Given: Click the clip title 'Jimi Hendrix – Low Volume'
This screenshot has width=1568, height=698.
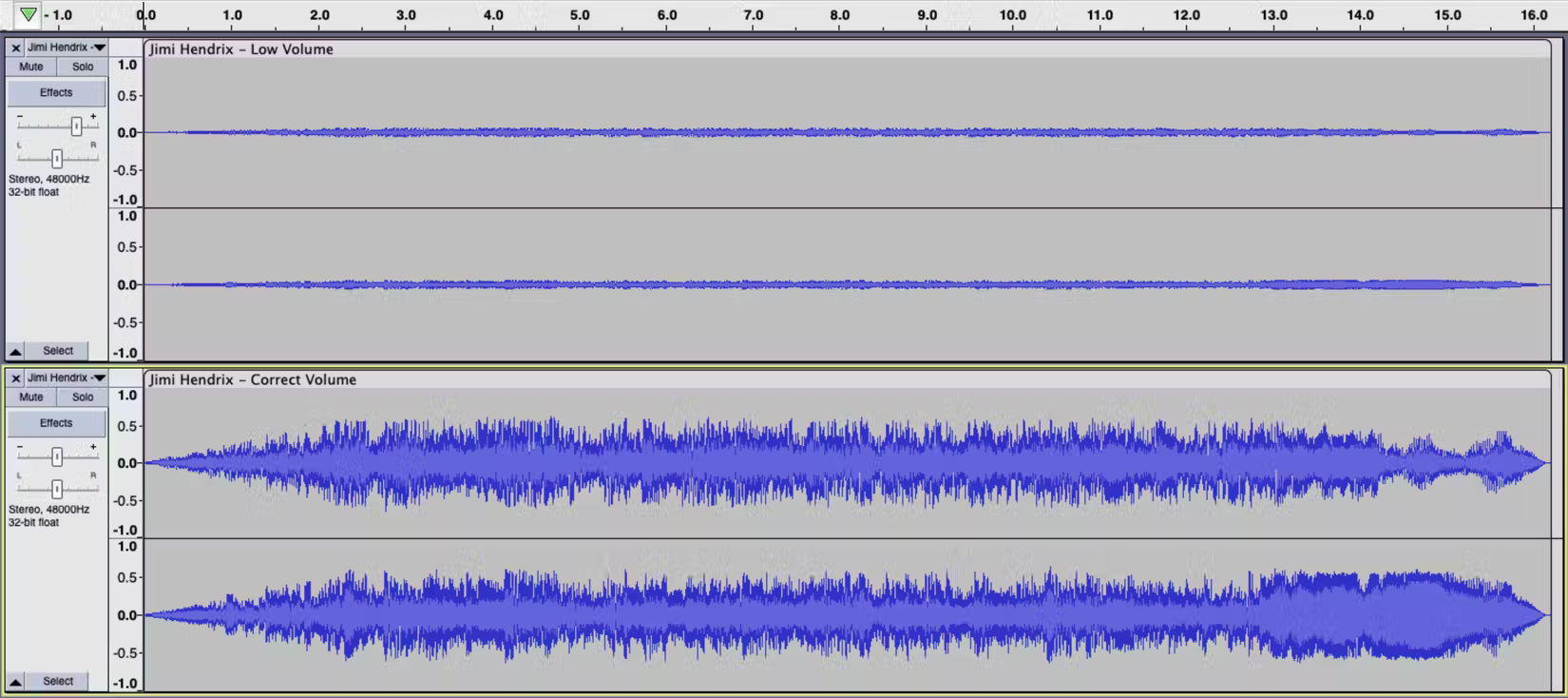Looking at the screenshot, I should pos(241,49).
